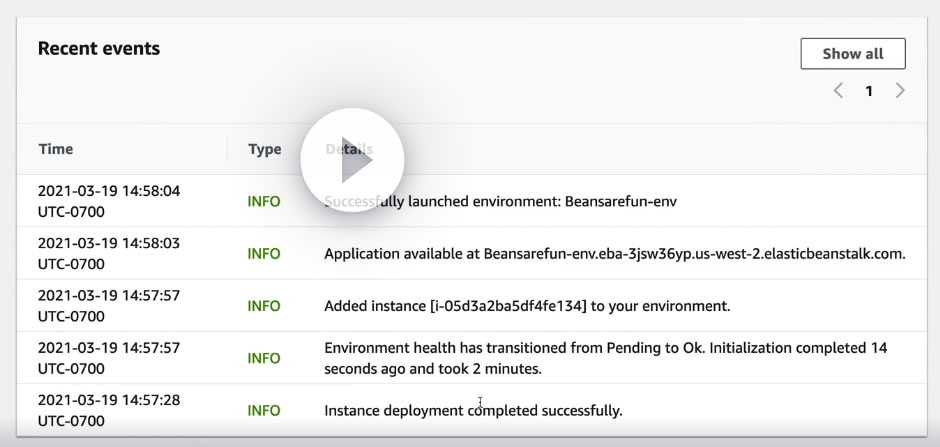
Task: Click the Time column header
Action: click(x=56, y=149)
